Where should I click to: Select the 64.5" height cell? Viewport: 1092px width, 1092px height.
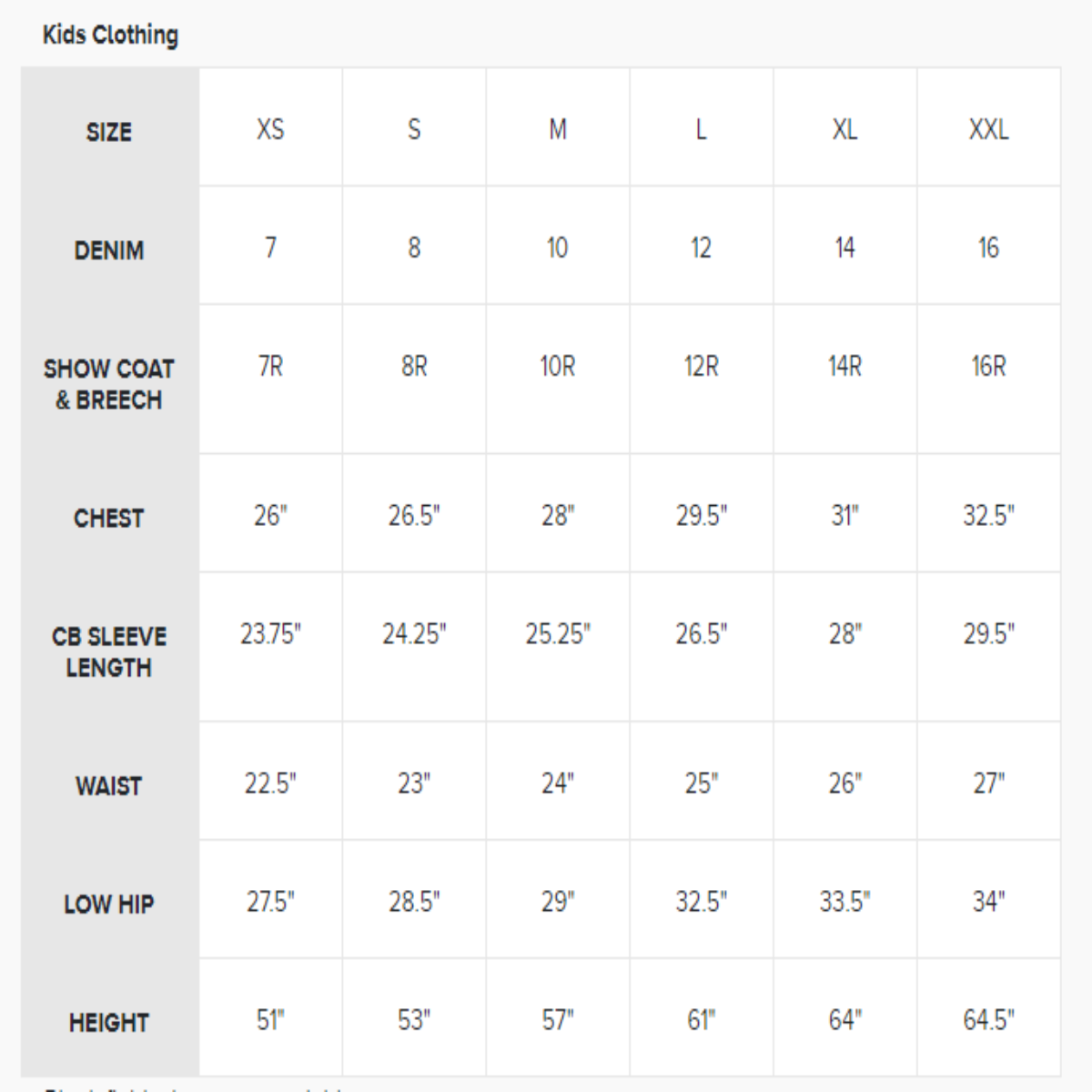click(988, 1019)
